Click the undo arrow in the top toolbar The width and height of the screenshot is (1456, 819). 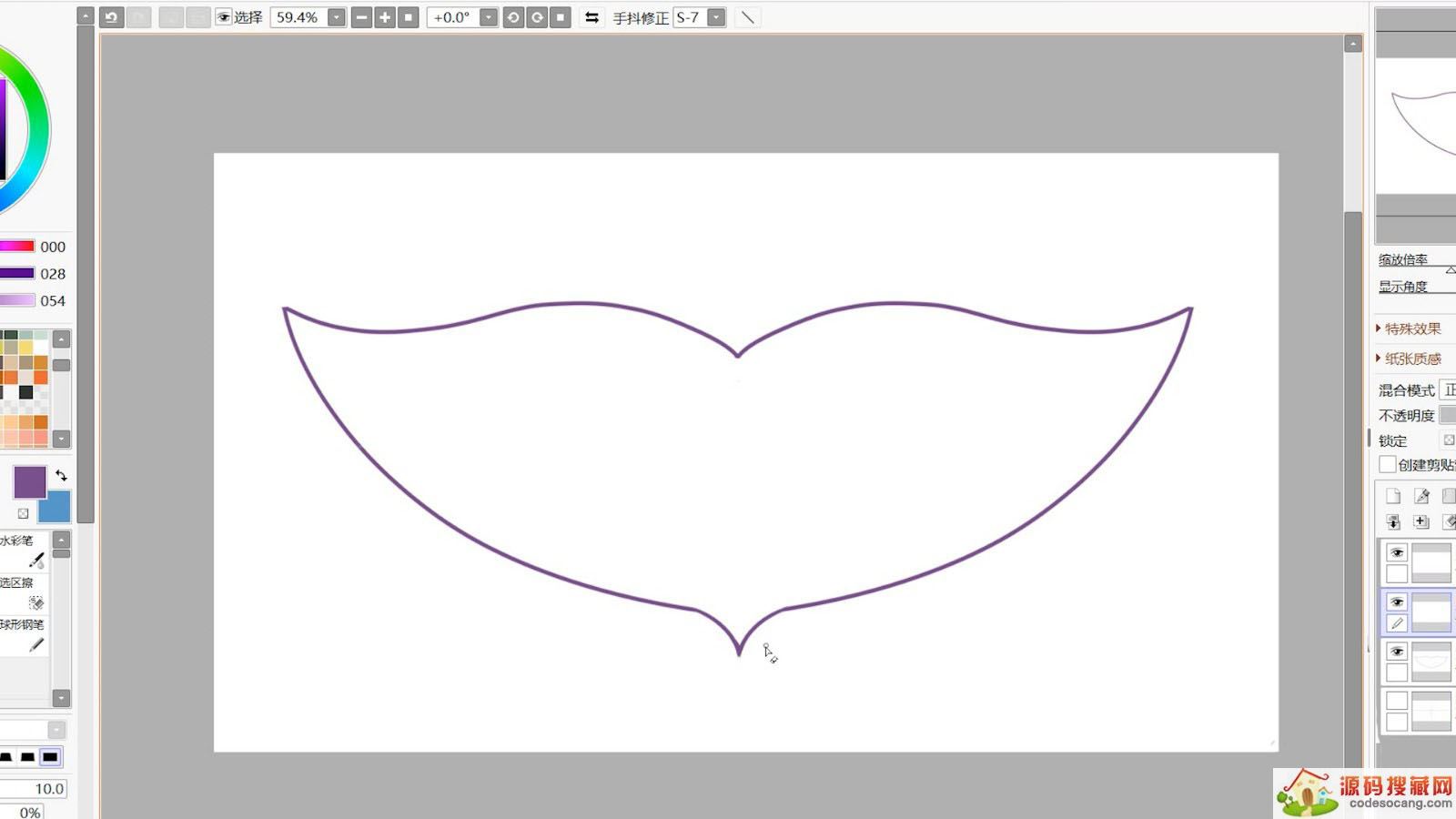(112, 17)
